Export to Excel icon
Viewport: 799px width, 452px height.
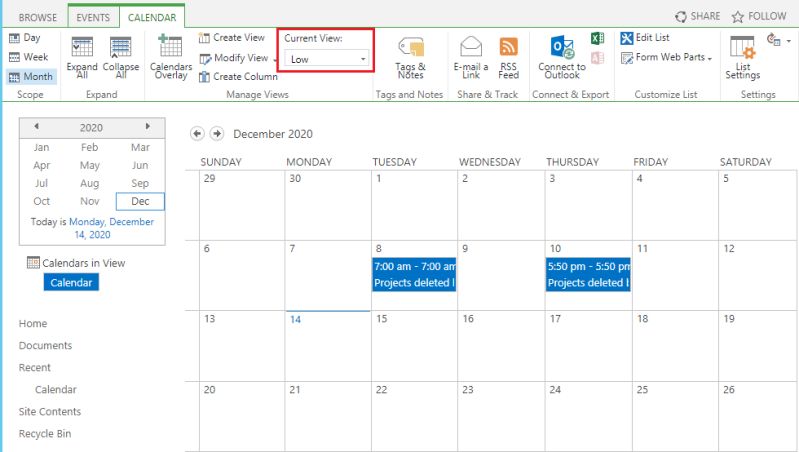click(x=598, y=38)
